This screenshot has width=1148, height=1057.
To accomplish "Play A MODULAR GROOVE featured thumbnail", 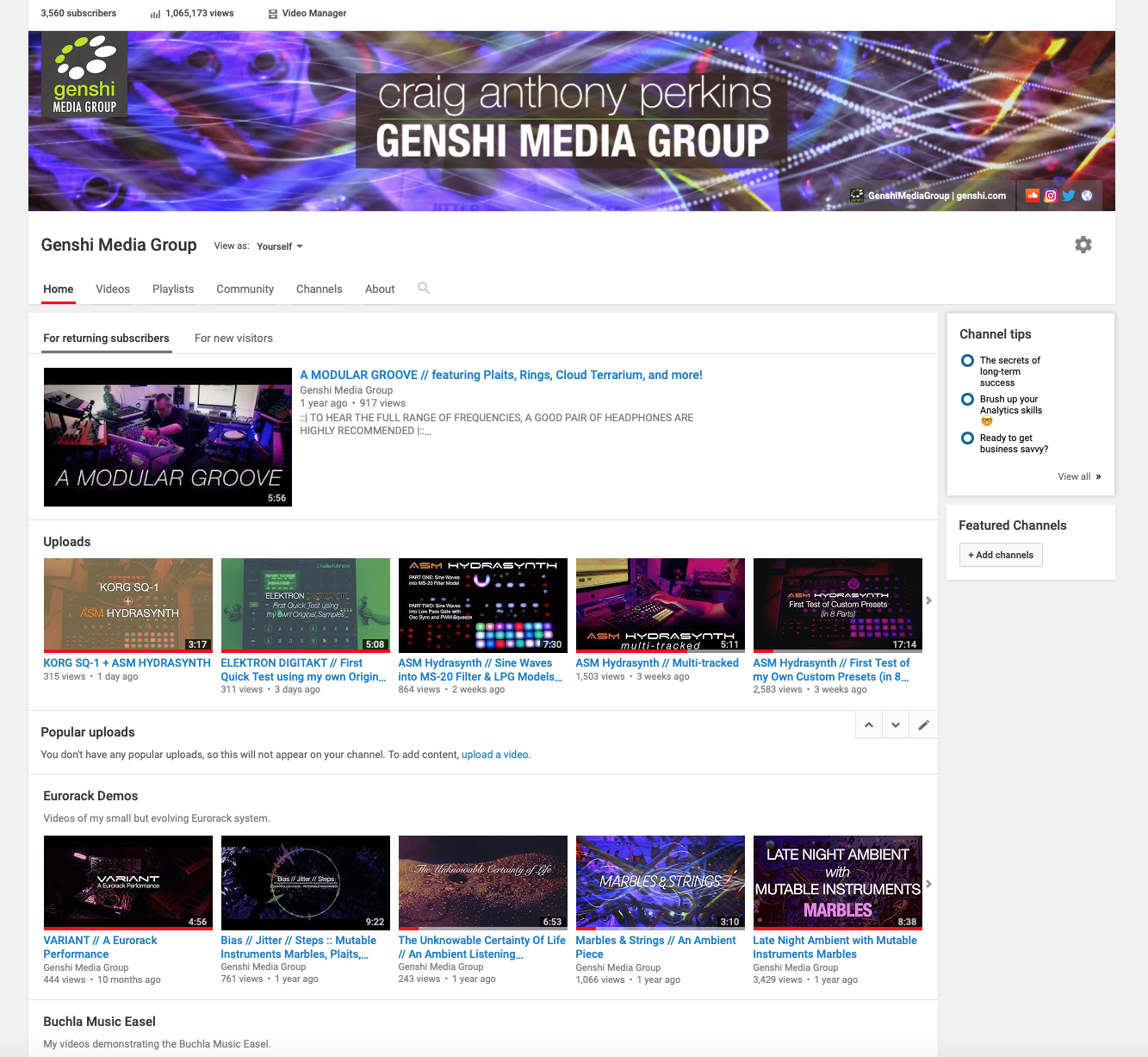I will point(168,437).
